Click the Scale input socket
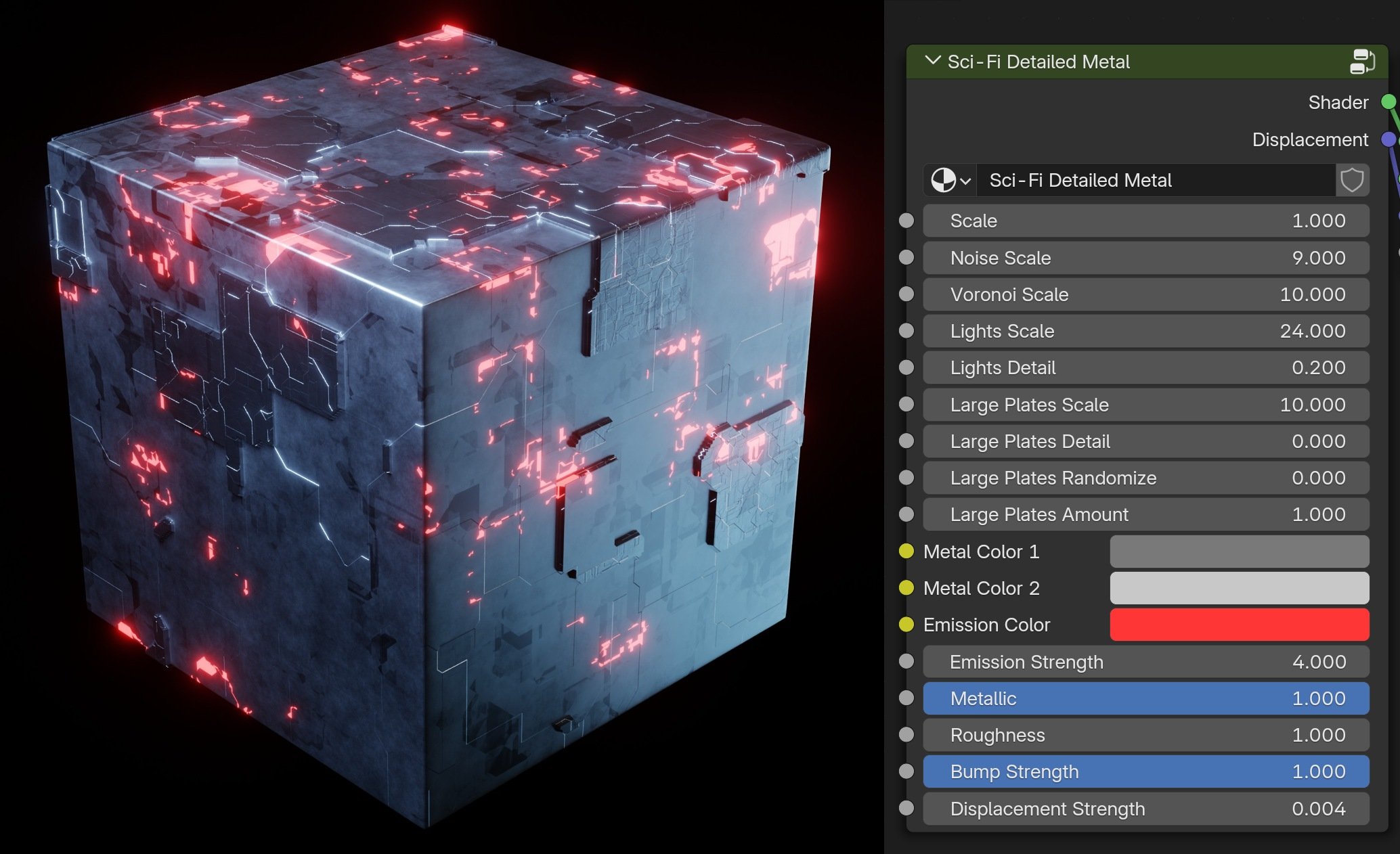This screenshot has height=854, width=1400. click(906, 221)
